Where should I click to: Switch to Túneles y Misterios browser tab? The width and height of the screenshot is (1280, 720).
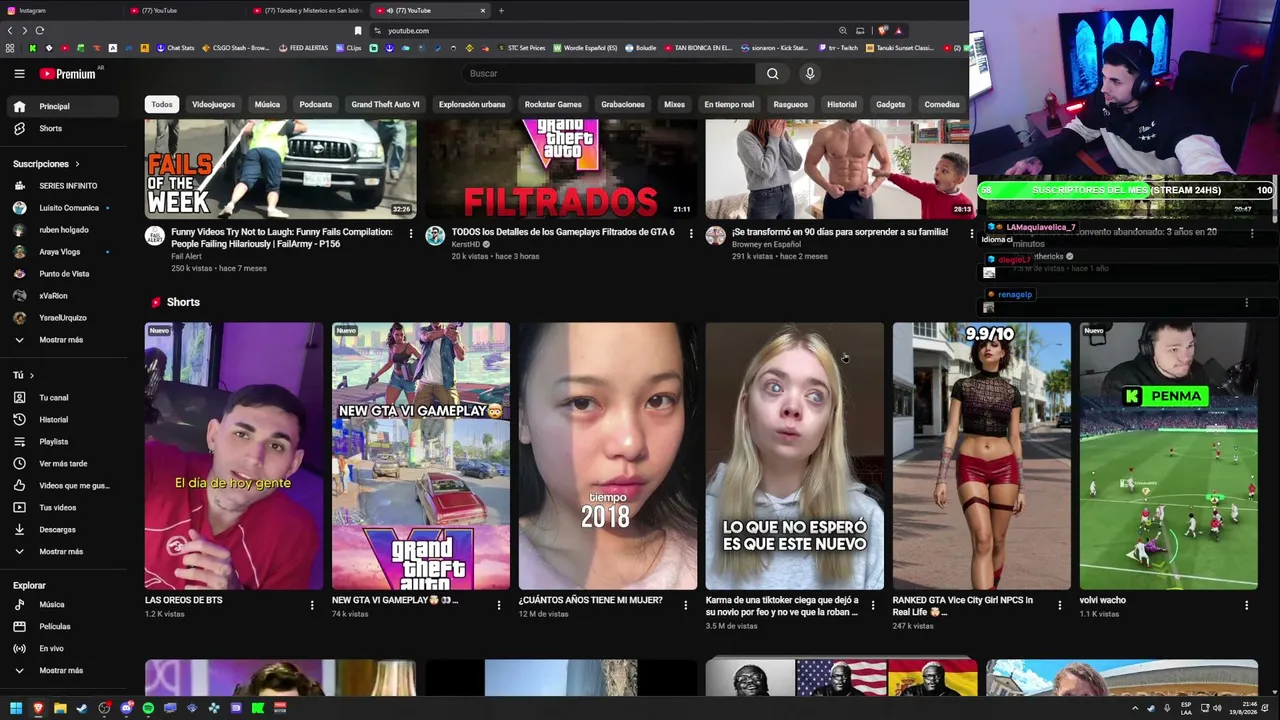click(x=308, y=10)
